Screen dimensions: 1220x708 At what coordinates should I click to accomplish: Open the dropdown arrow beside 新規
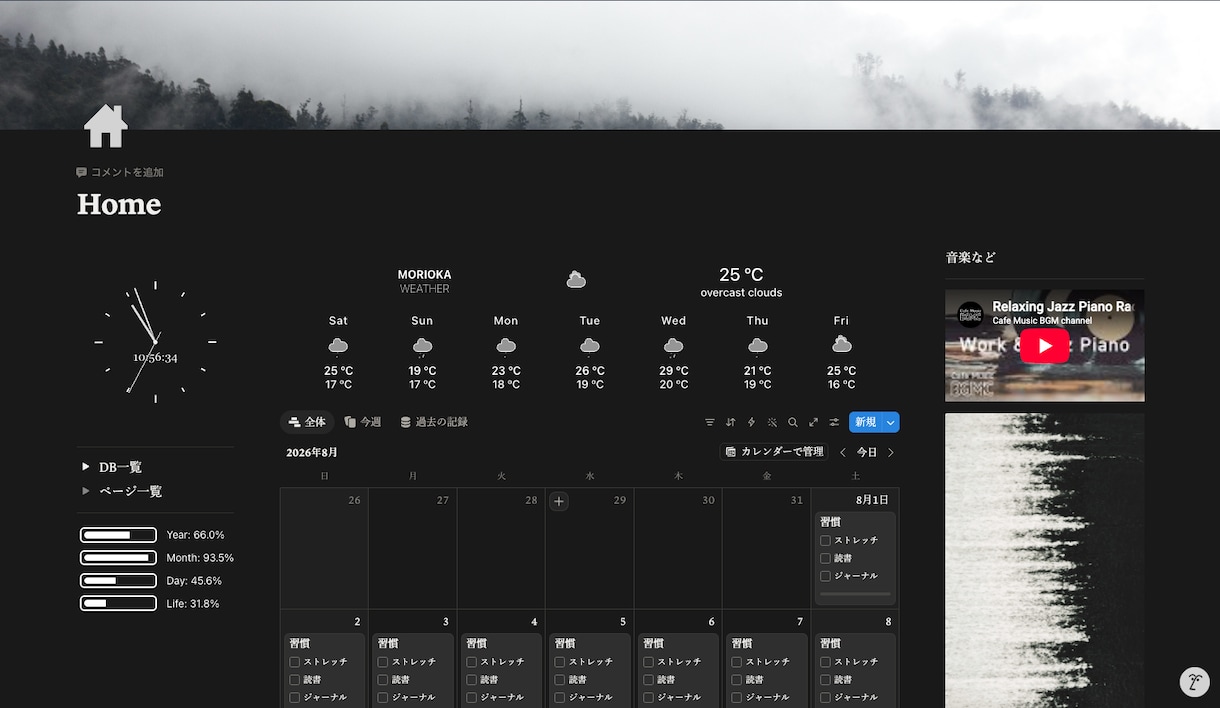(x=890, y=422)
